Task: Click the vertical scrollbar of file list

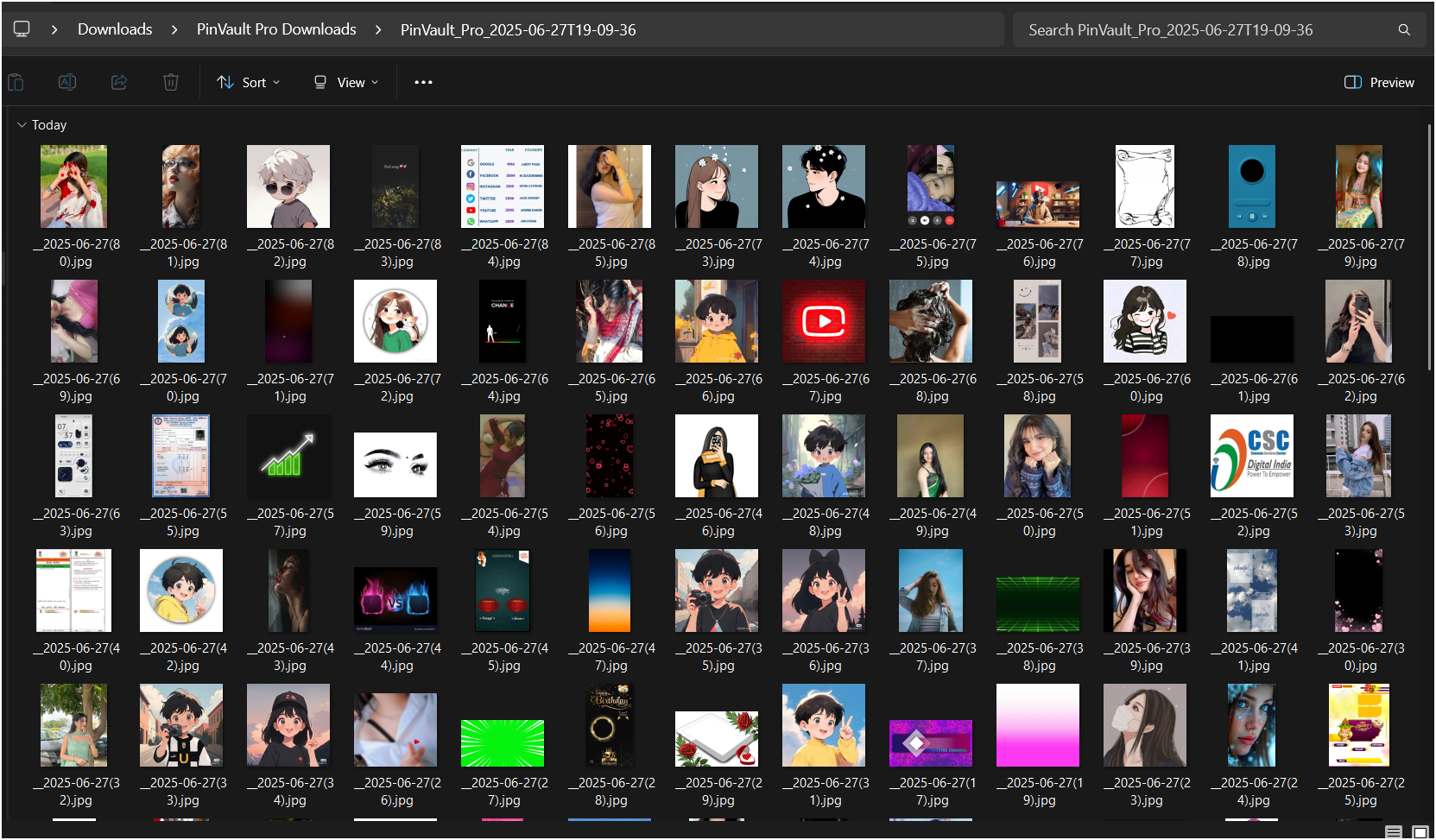Action: coord(1429,246)
